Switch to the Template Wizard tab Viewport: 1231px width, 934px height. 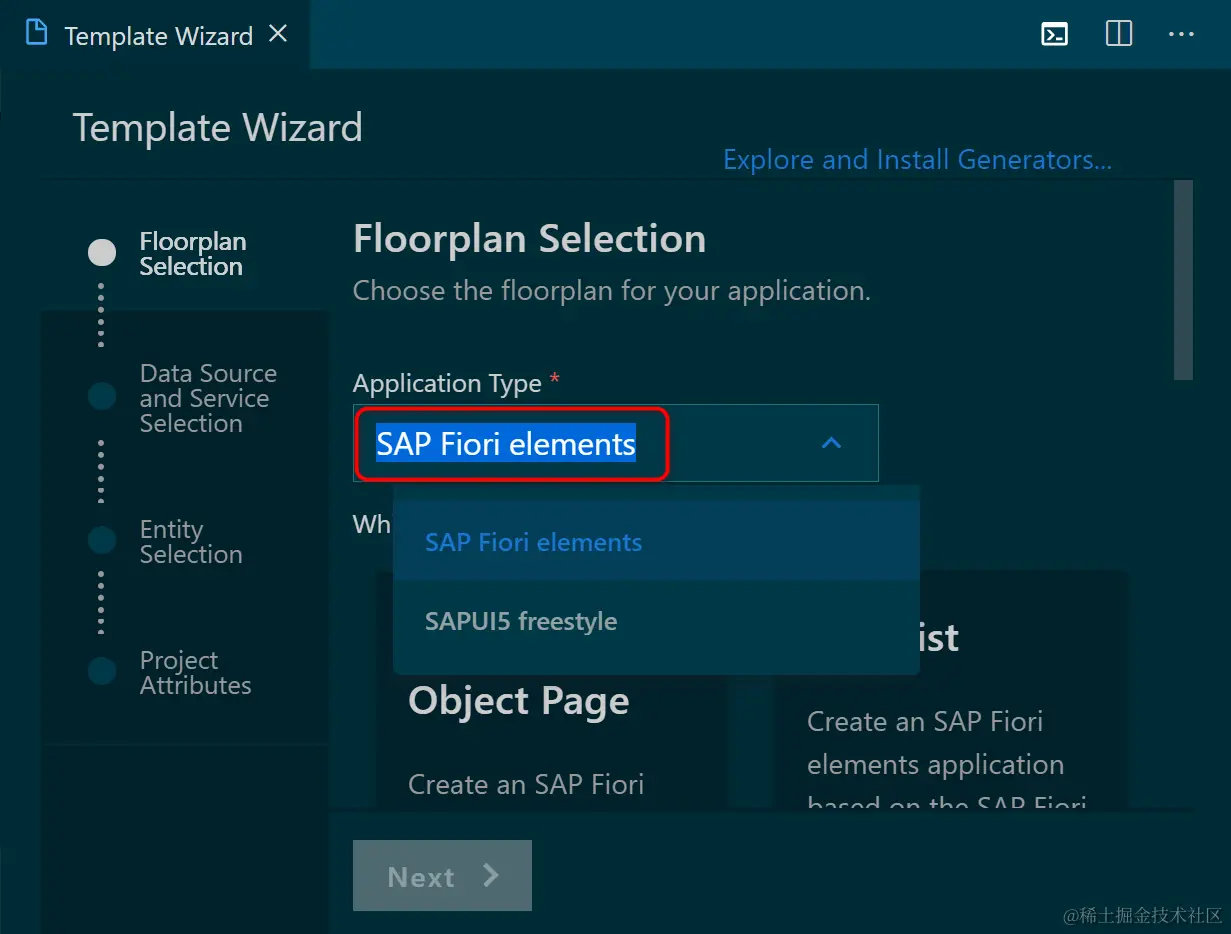click(158, 36)
